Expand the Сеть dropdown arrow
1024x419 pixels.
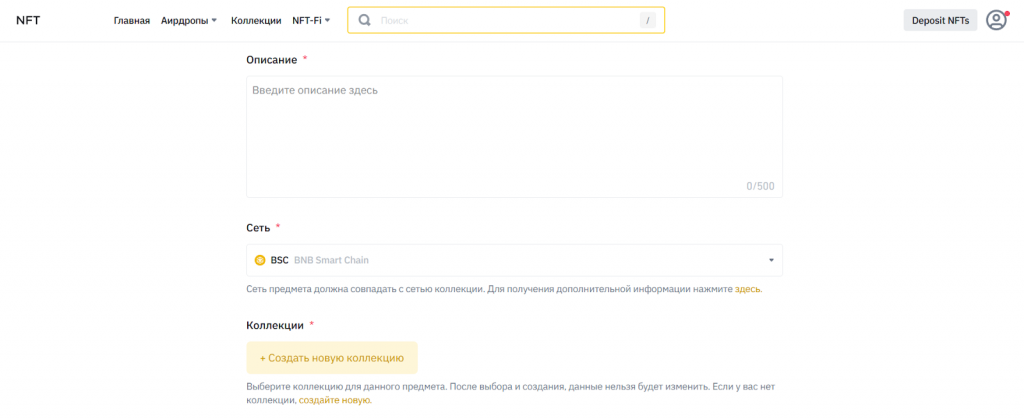pos(771,260)
